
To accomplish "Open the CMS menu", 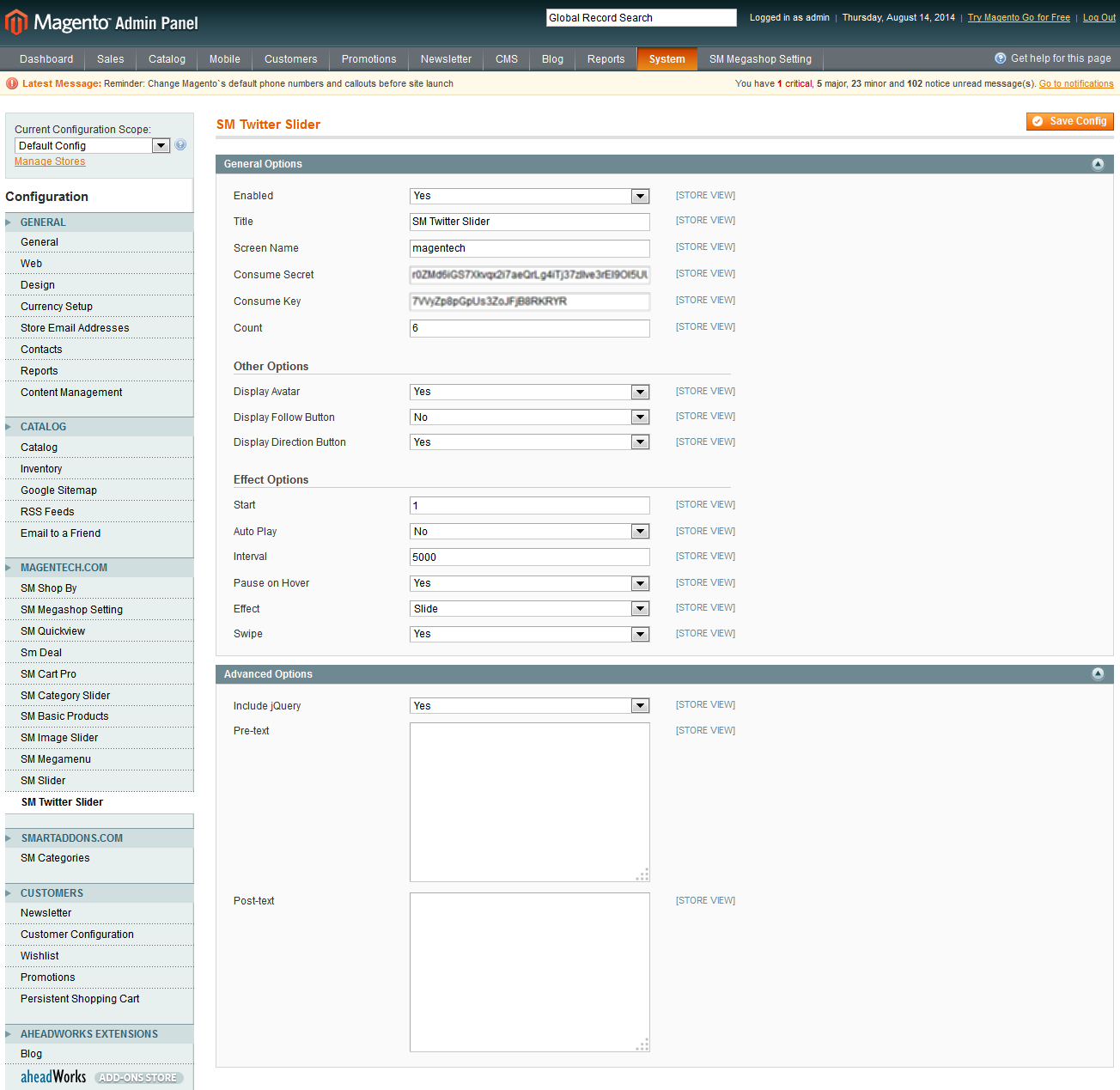I will coord(507,59).
